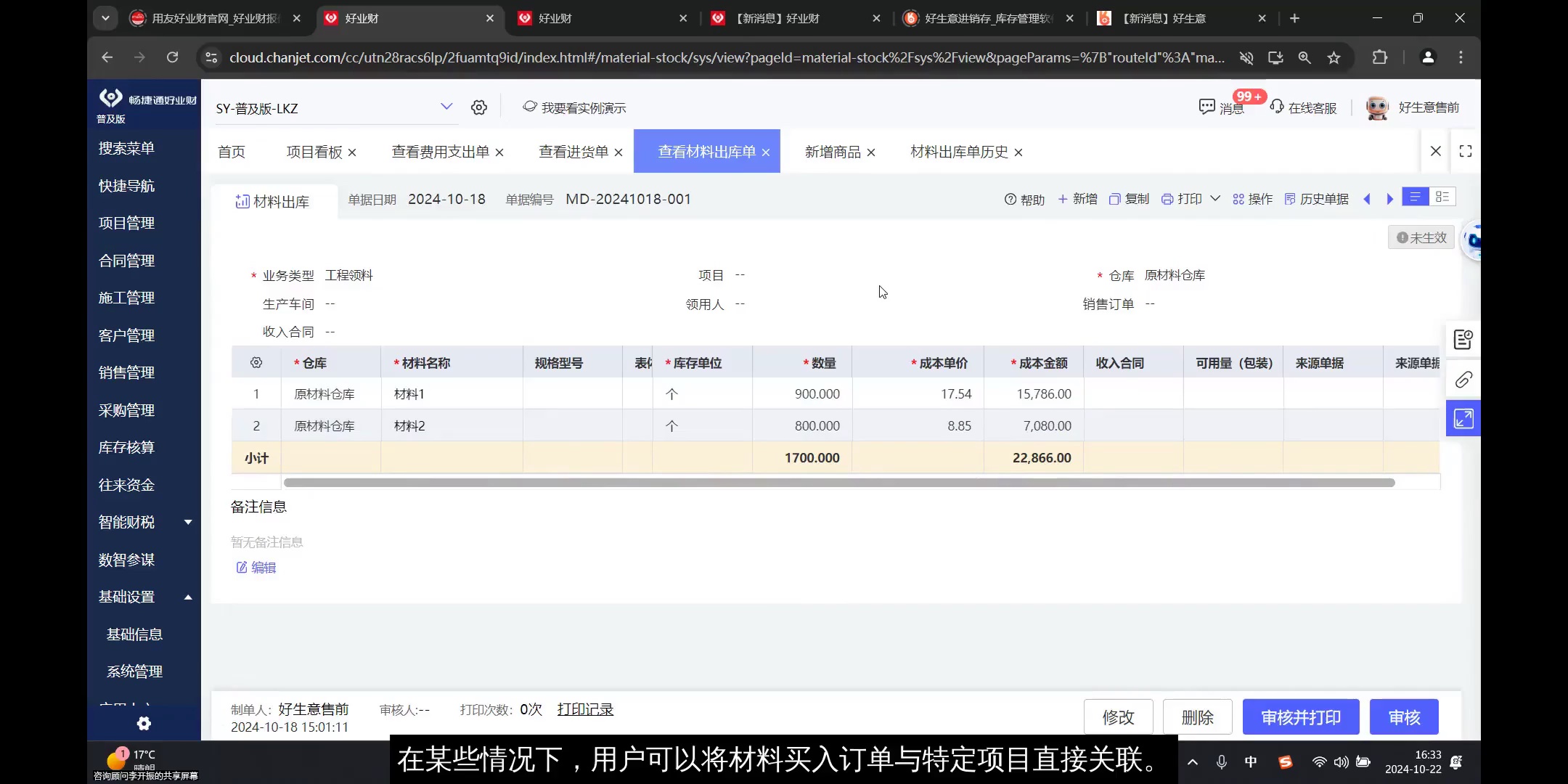Click the settings gear at sidebar bottom
This screenshot has width=1568, height=784.
[x=144, y=723]
